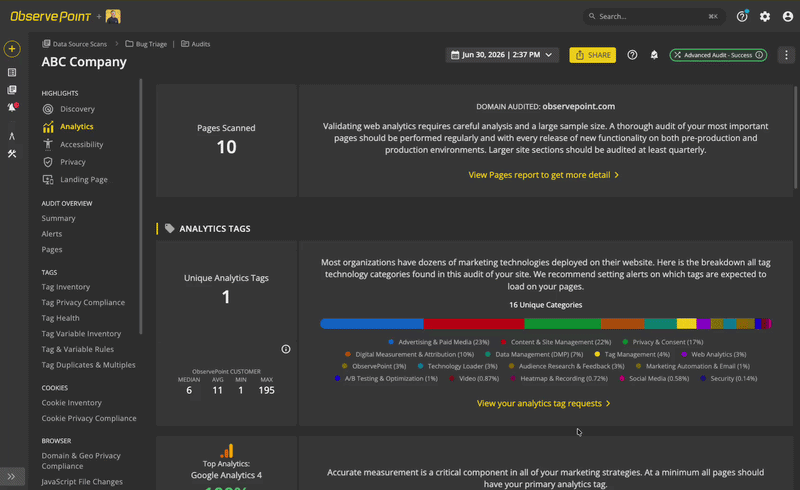Open the top bar help icon with blue dot
Viewport: 800px width, 490px height.
[742, 16]
